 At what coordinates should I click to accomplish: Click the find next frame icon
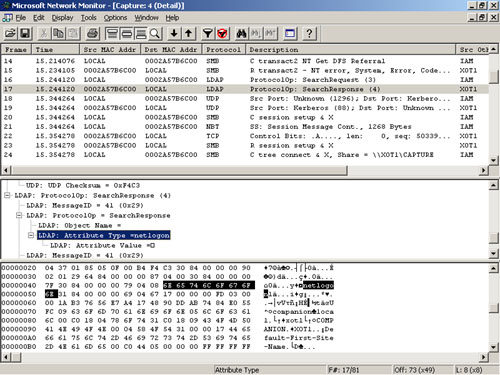click(x=256, y=33)
